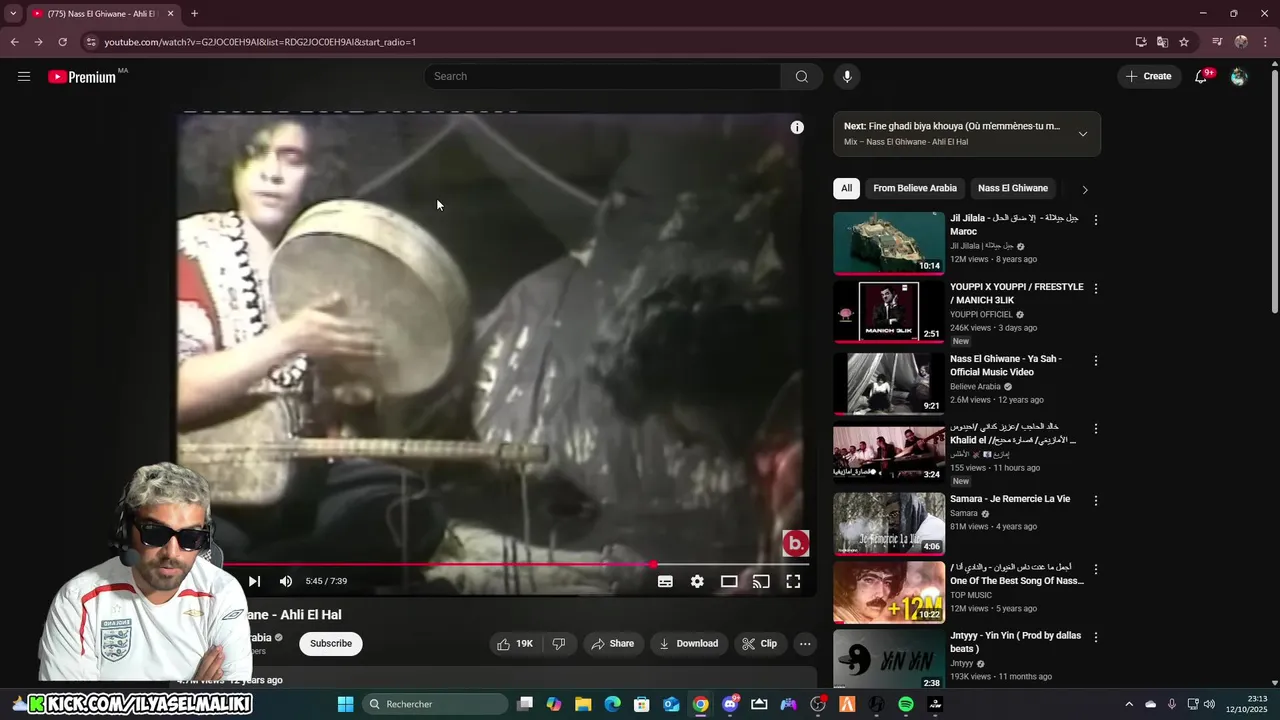Enter full screen mode
Viewport: 1280px width, 720px height.
[x=793, y=581]
